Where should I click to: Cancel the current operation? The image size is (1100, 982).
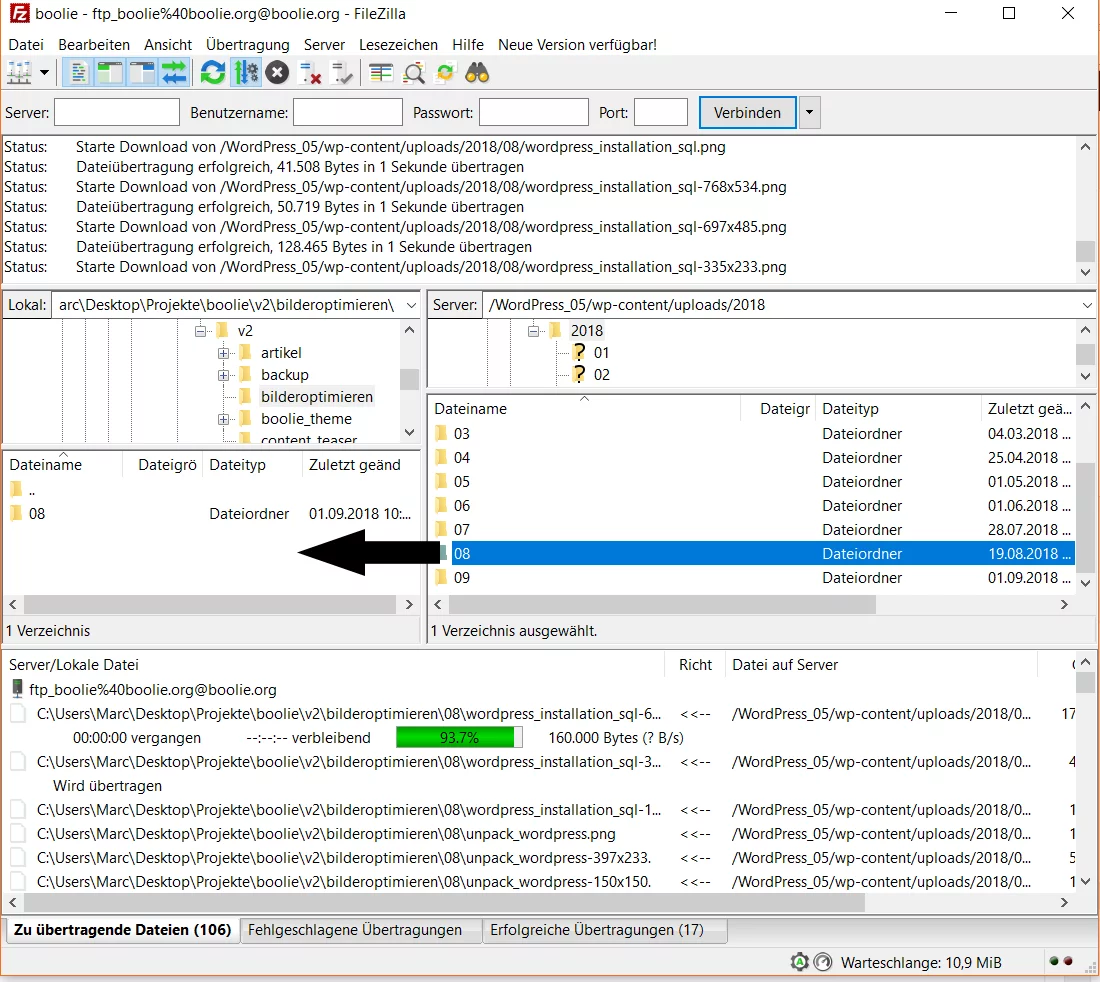pyautogui.click(x=277, y=72)
